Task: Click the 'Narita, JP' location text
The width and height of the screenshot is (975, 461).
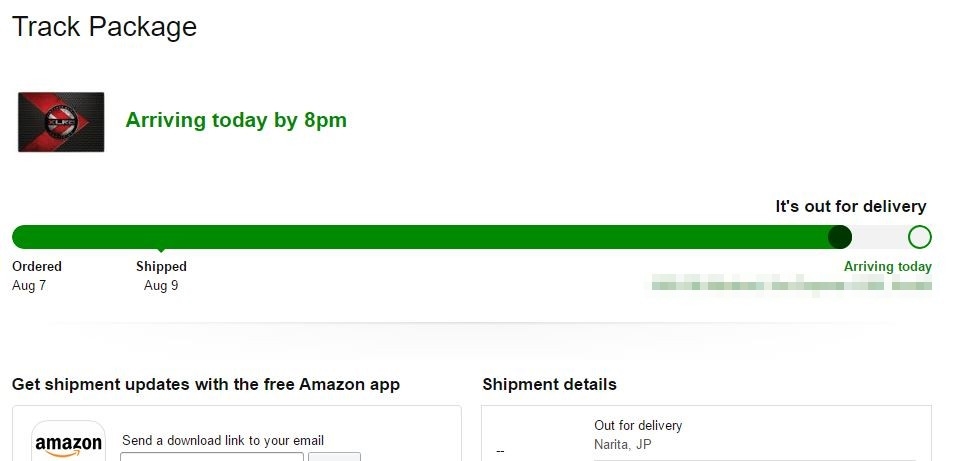Action: point(622,444)
